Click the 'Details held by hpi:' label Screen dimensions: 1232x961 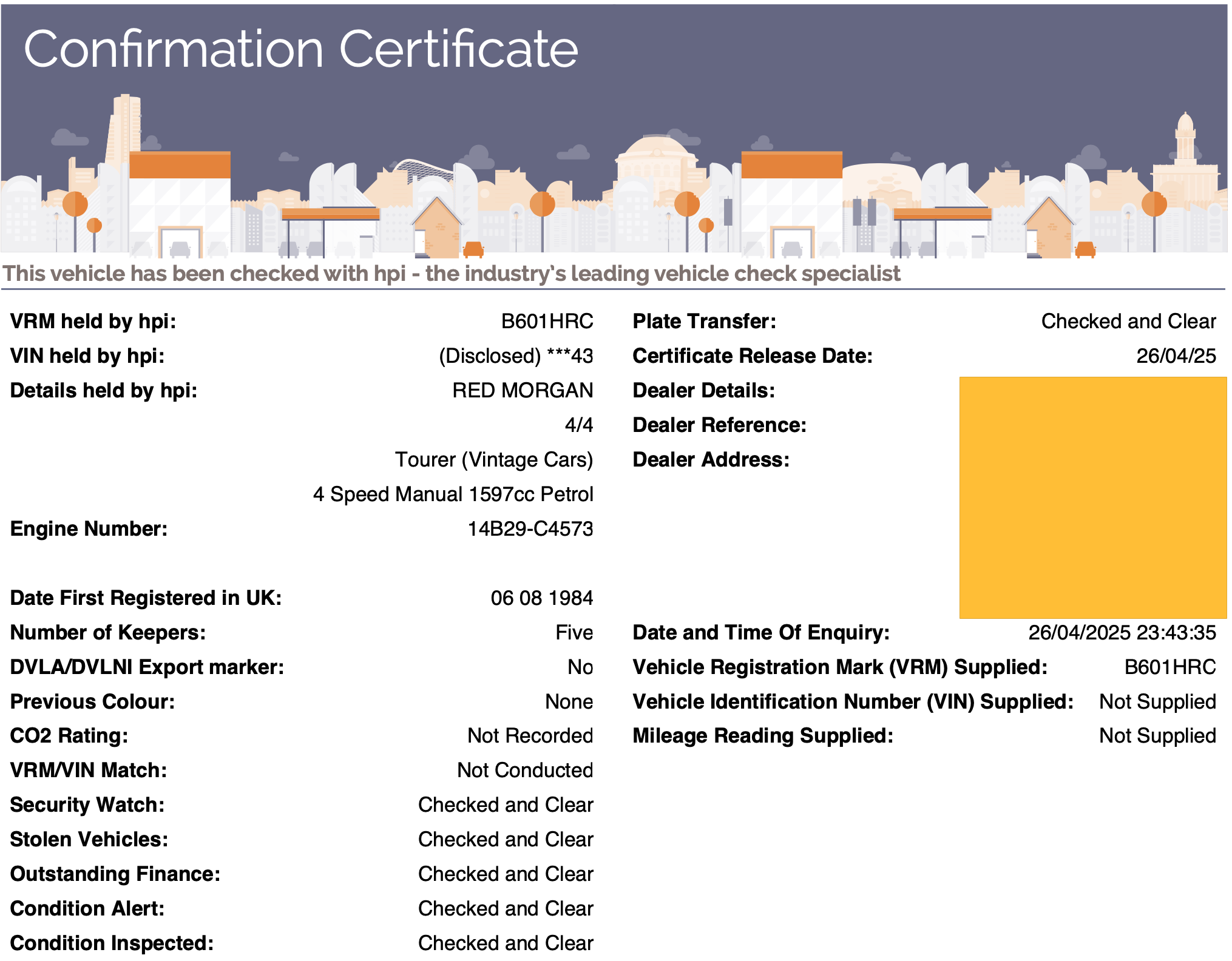tap(104, 390)
